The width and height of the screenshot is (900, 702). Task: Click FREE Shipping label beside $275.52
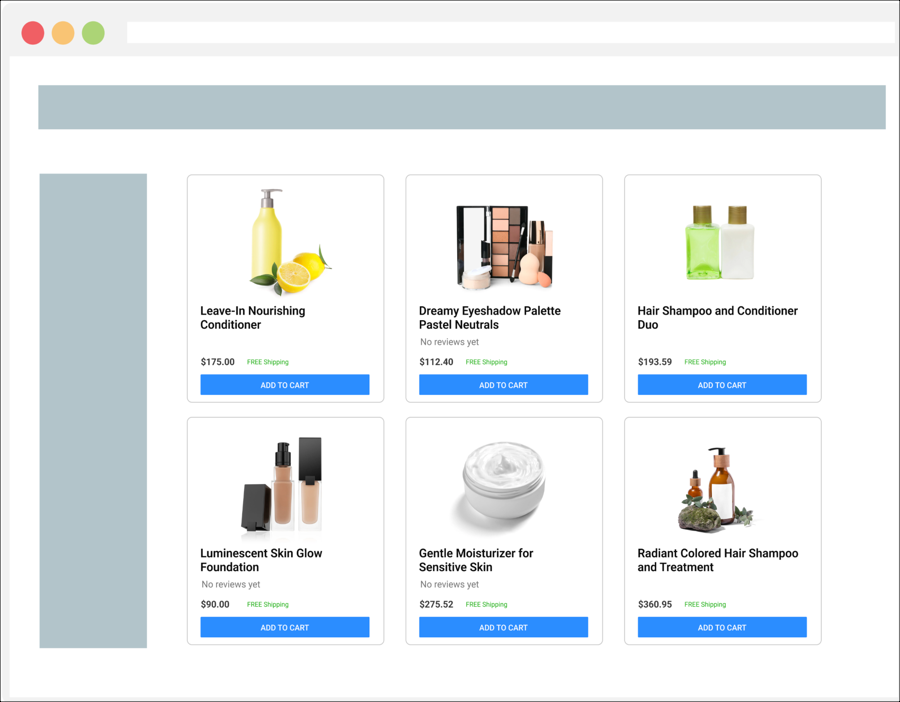[x=486, y=604]
